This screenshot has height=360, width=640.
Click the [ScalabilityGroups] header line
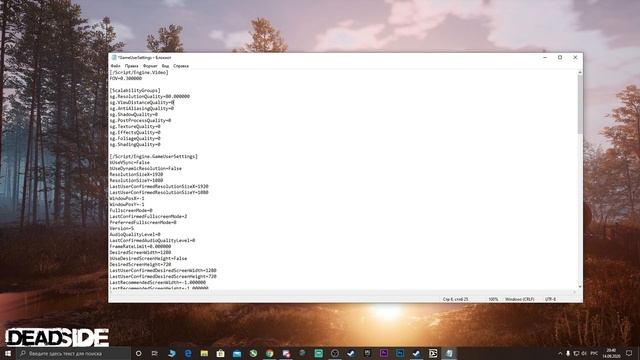coord(135,90)
